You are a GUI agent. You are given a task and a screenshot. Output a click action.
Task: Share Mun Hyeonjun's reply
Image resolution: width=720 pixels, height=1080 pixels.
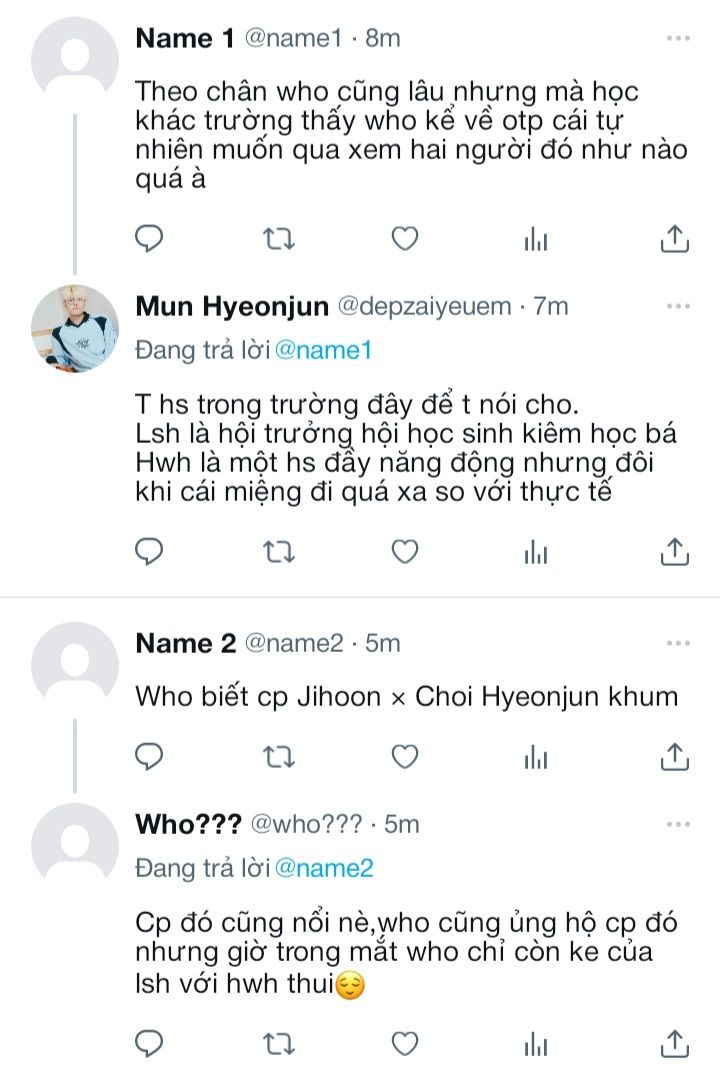[x=675, y=551]
